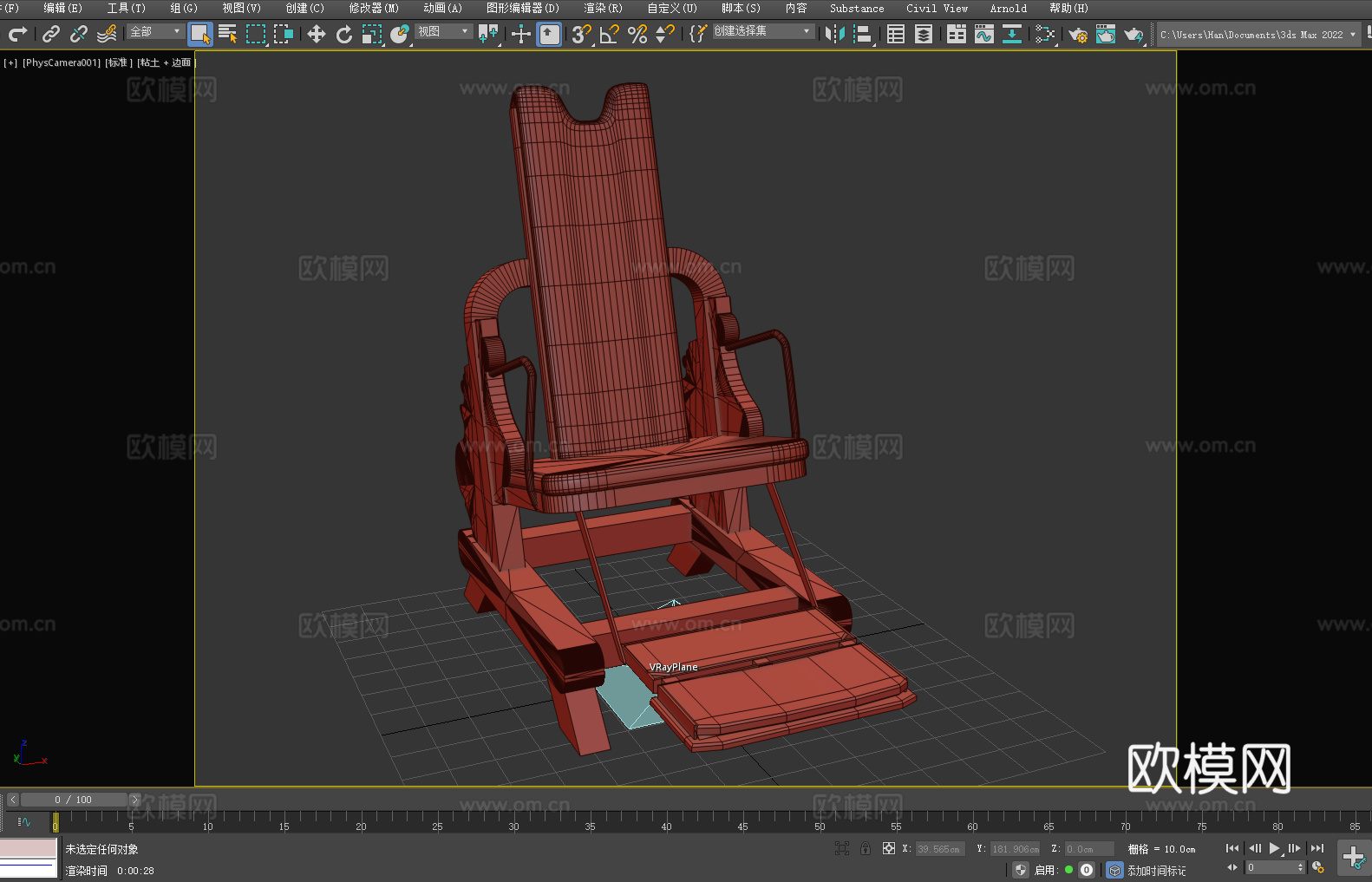Click the 标准 viewport shading label

119,62
